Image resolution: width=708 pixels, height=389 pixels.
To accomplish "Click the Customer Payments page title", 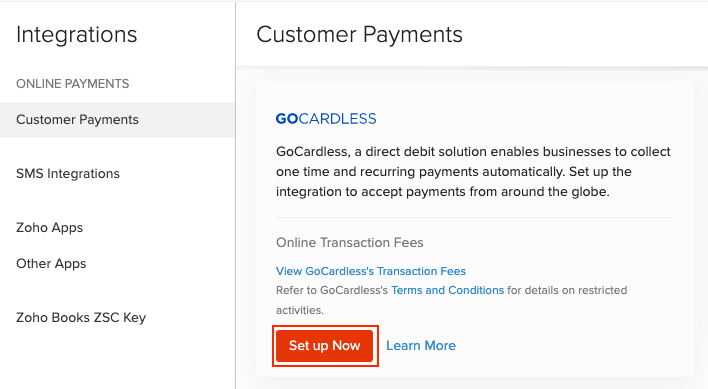I will [359, 34].
